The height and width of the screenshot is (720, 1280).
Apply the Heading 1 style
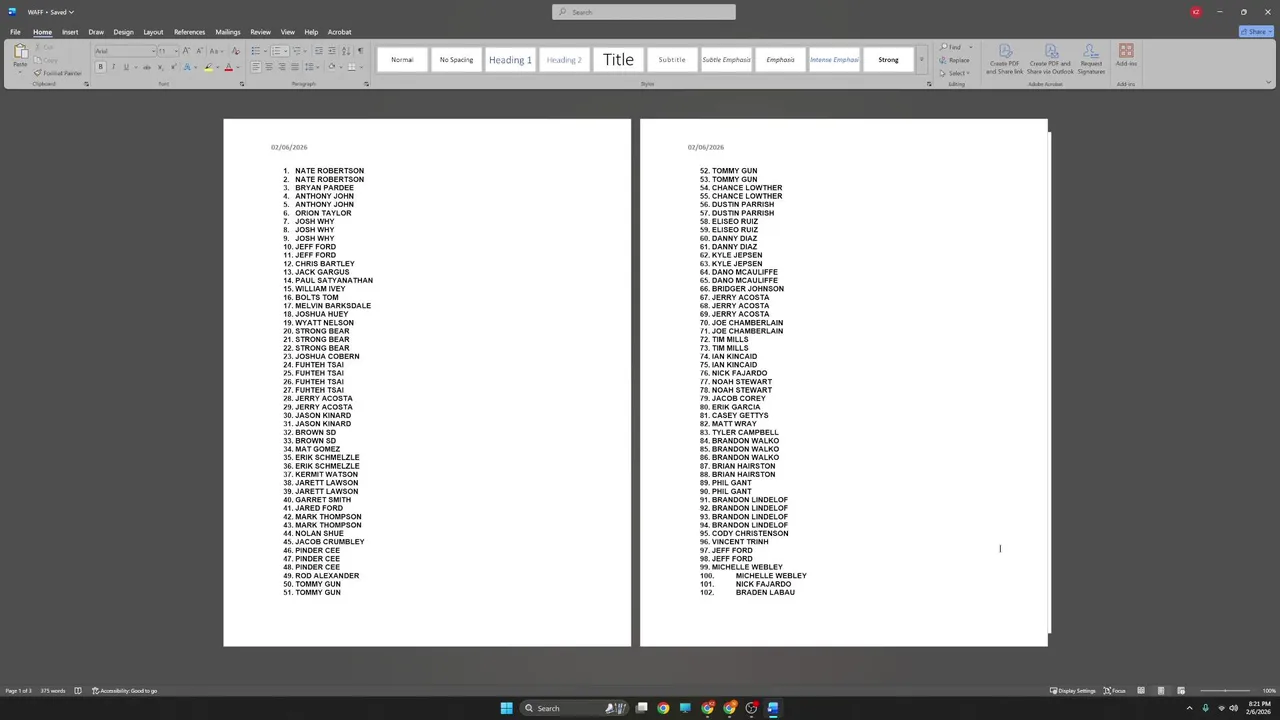coord(510,60)
